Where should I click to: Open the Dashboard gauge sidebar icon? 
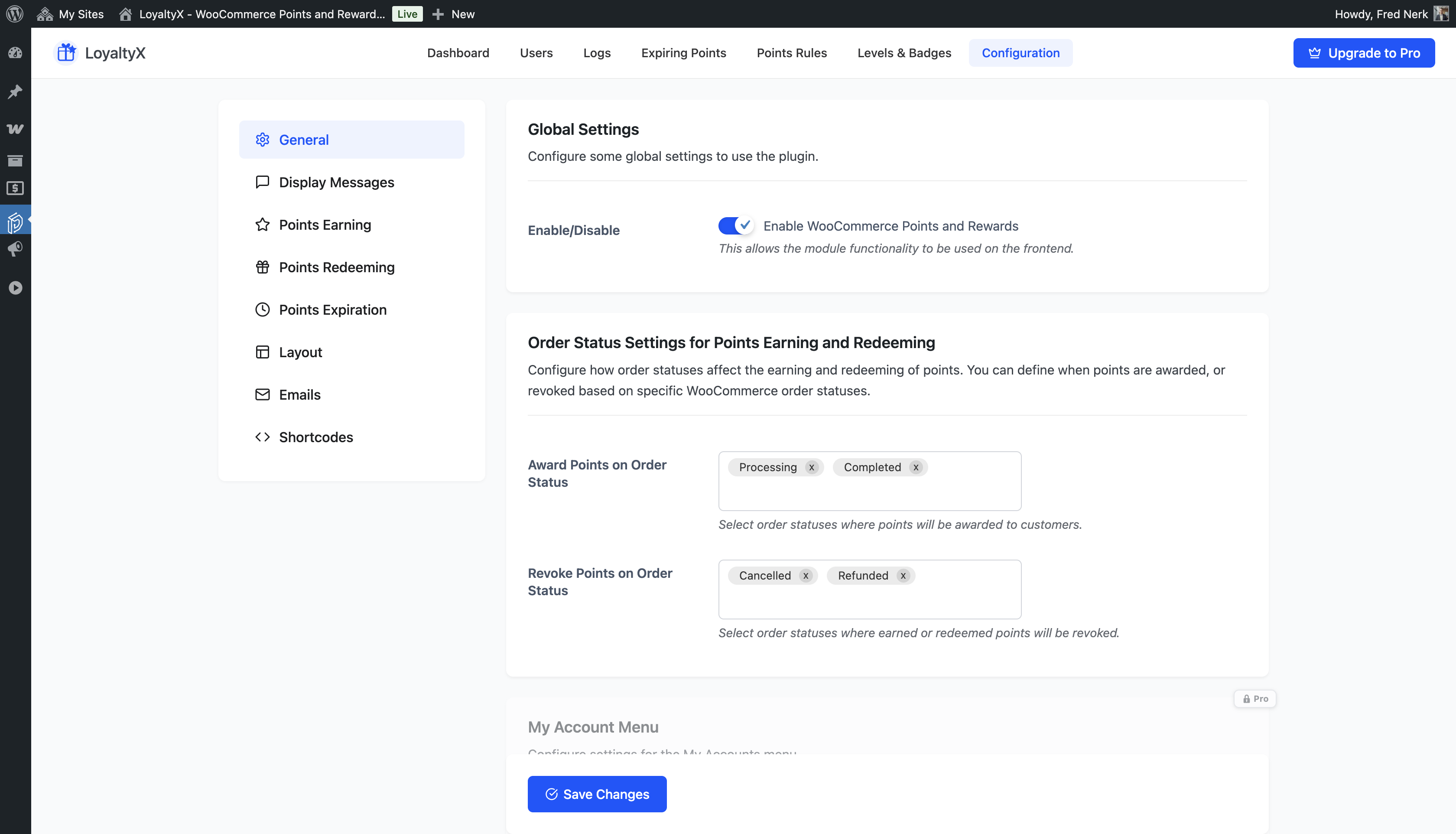(x=15, y=53)
